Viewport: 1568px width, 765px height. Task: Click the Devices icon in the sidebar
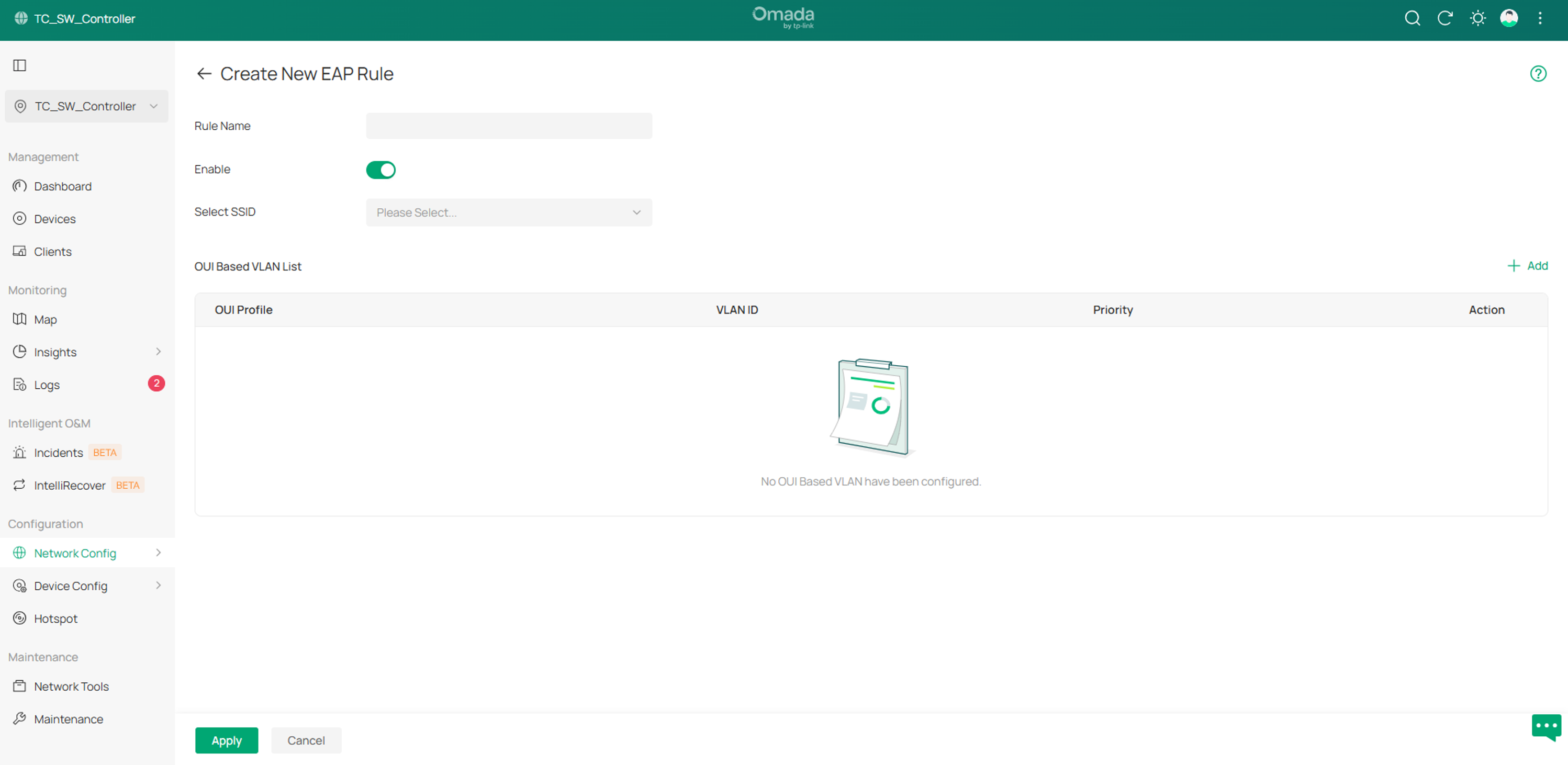(x=19, y=219)
